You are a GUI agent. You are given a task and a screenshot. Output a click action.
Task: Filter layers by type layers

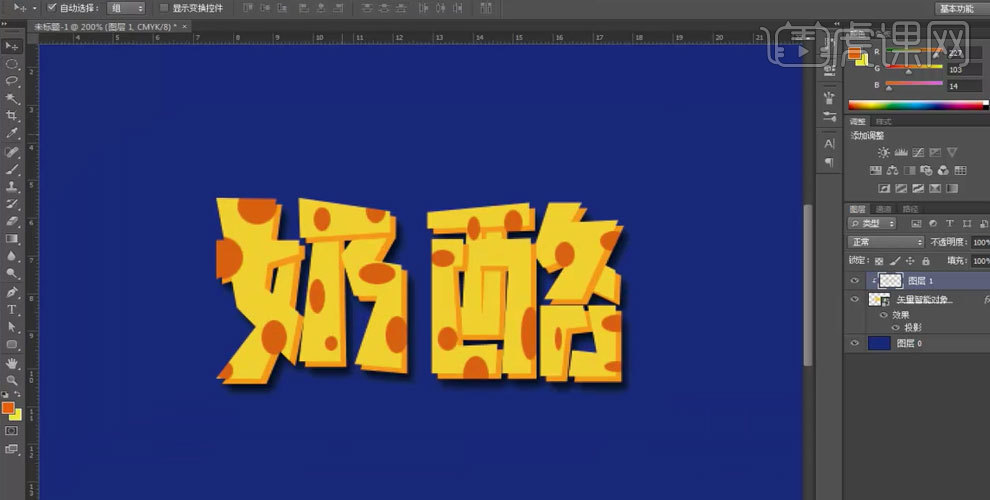949,223
